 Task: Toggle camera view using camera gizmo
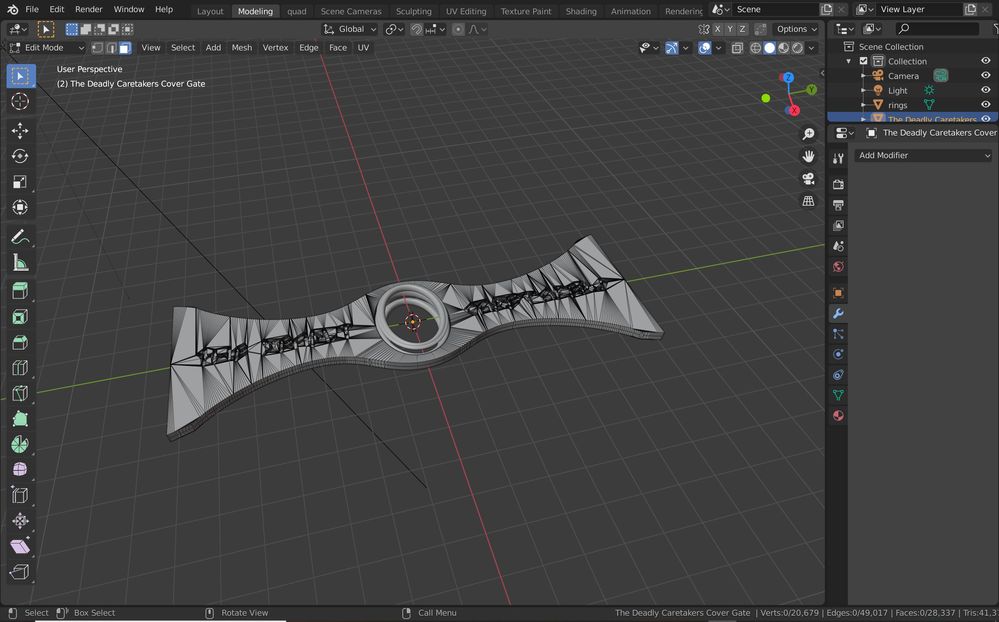pyautogui.click(x=808, y=179)
